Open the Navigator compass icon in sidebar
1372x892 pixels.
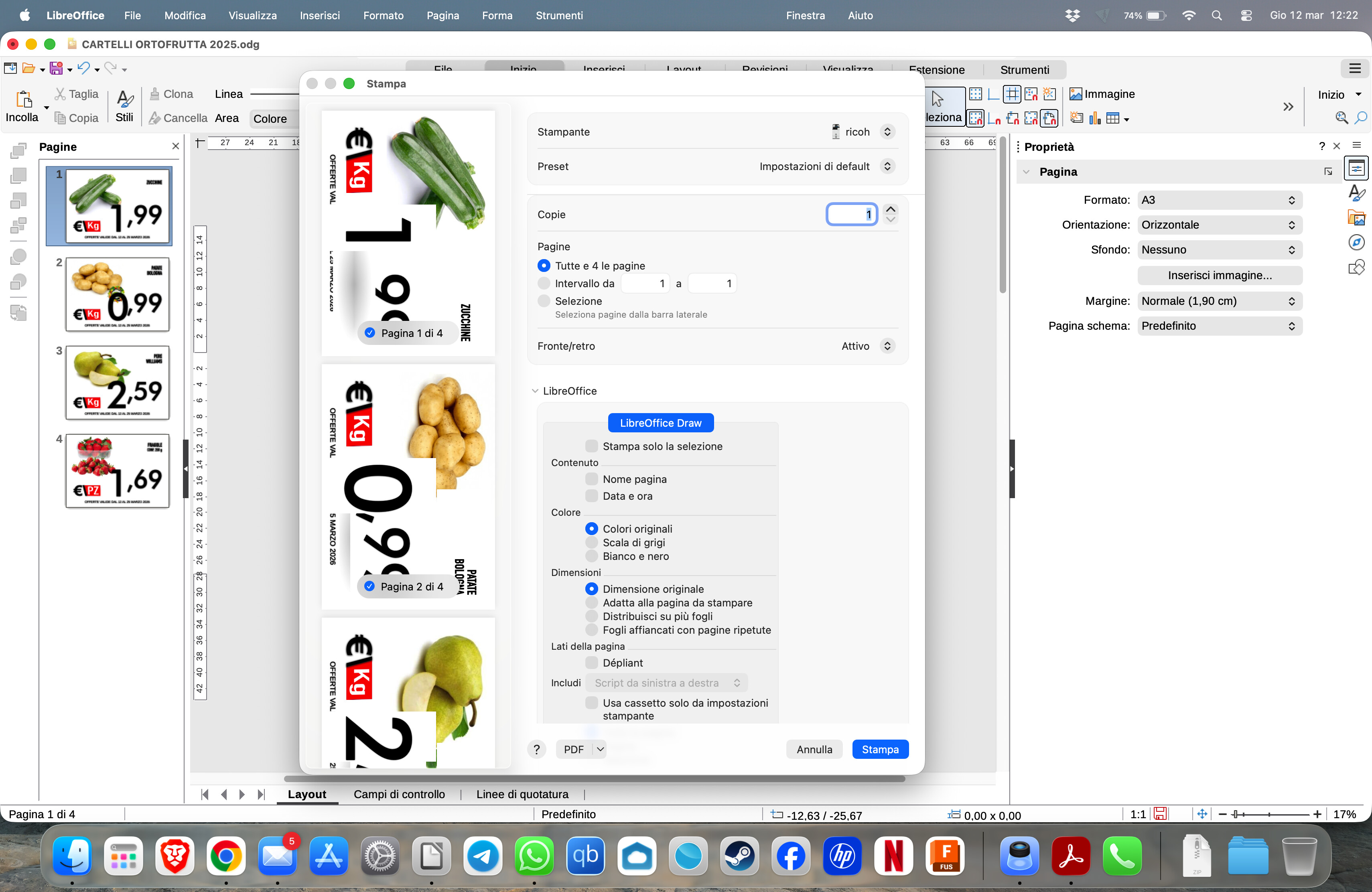(x=1356, y=243)
